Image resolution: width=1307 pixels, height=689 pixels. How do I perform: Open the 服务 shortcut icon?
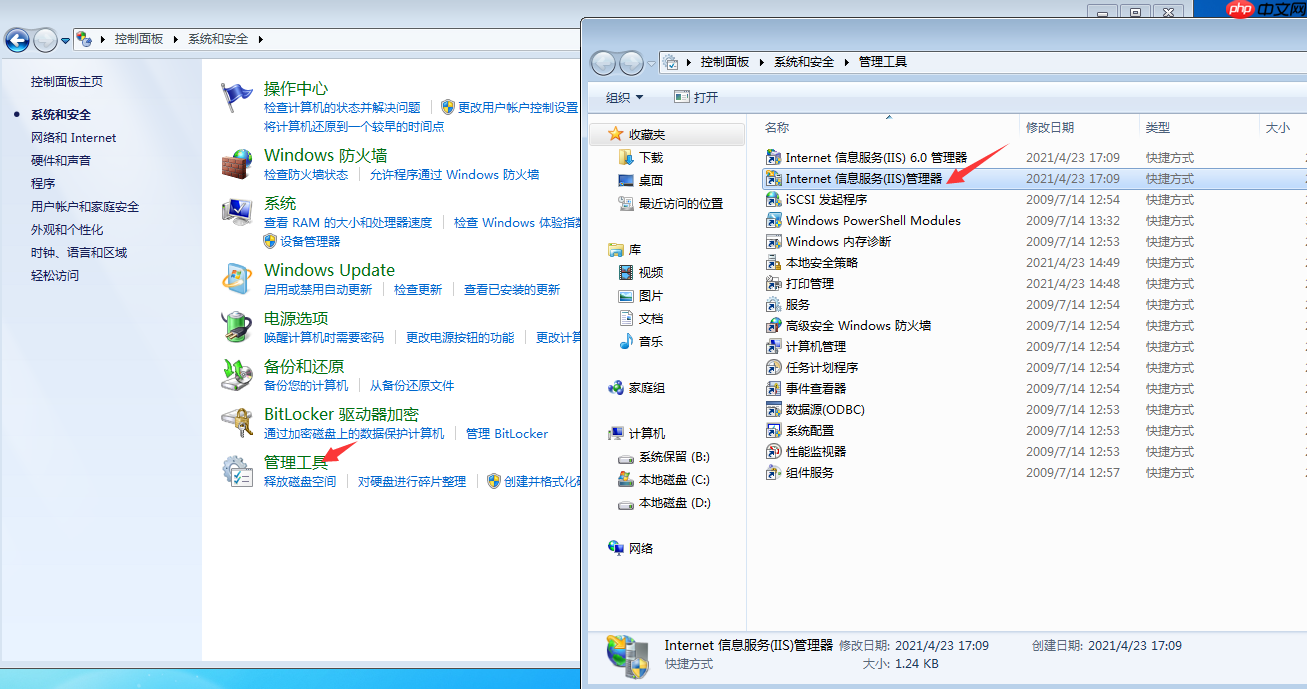(x=773, y=304)
